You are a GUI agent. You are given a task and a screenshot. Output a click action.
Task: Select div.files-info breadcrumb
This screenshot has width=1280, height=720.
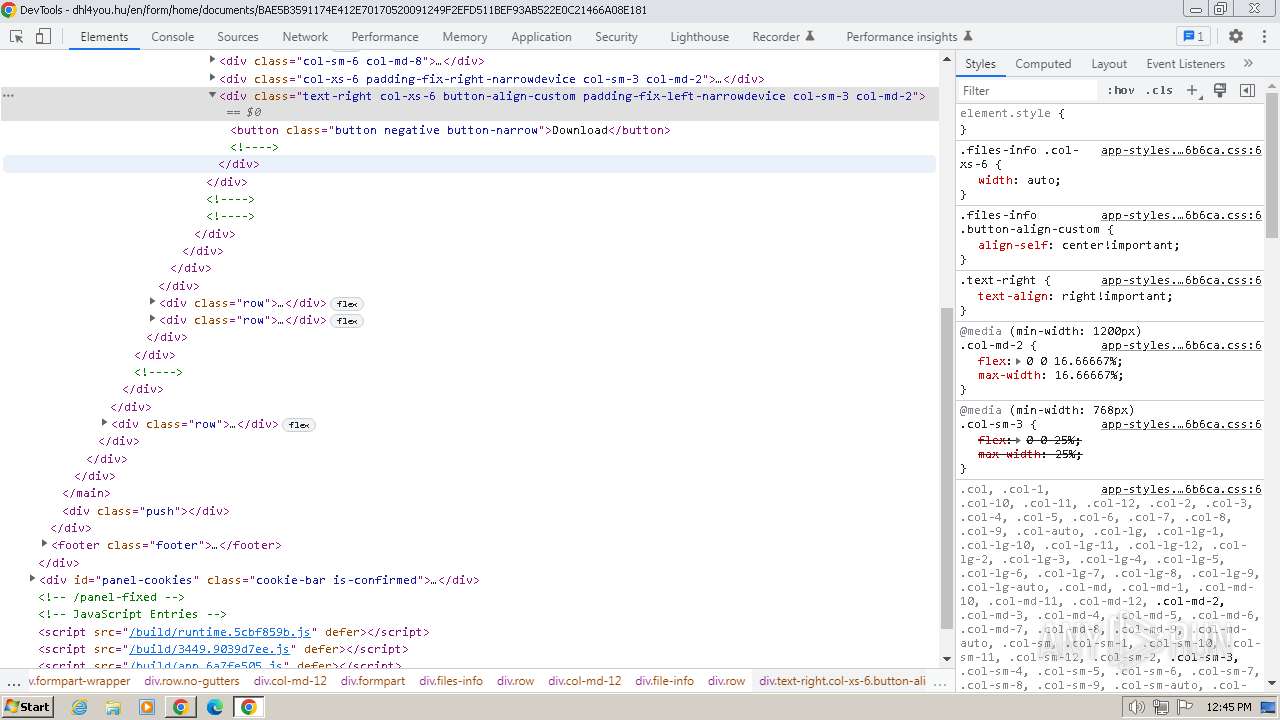coord(451,681)
